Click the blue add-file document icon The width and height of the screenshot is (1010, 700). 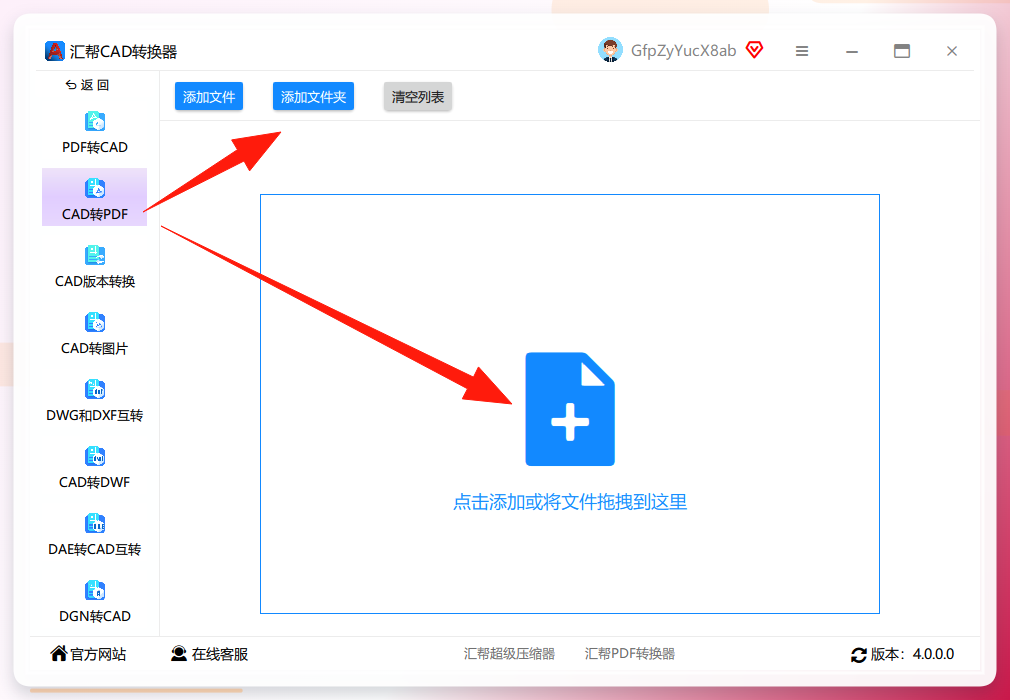pyautogui.click(x=570, y=409)
